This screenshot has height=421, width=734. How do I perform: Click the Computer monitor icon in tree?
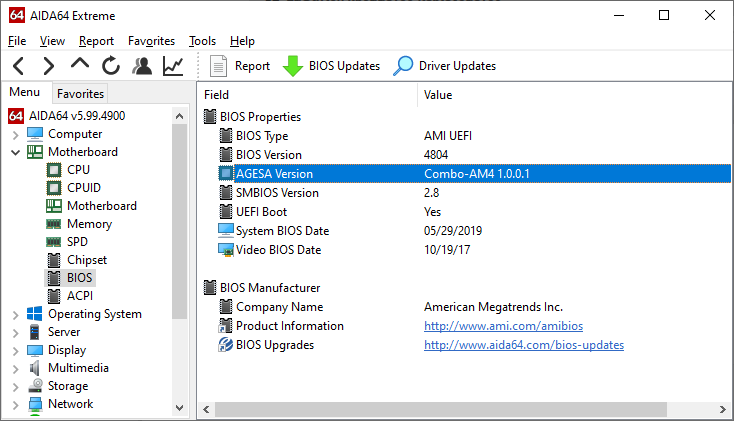click(35, 134)
